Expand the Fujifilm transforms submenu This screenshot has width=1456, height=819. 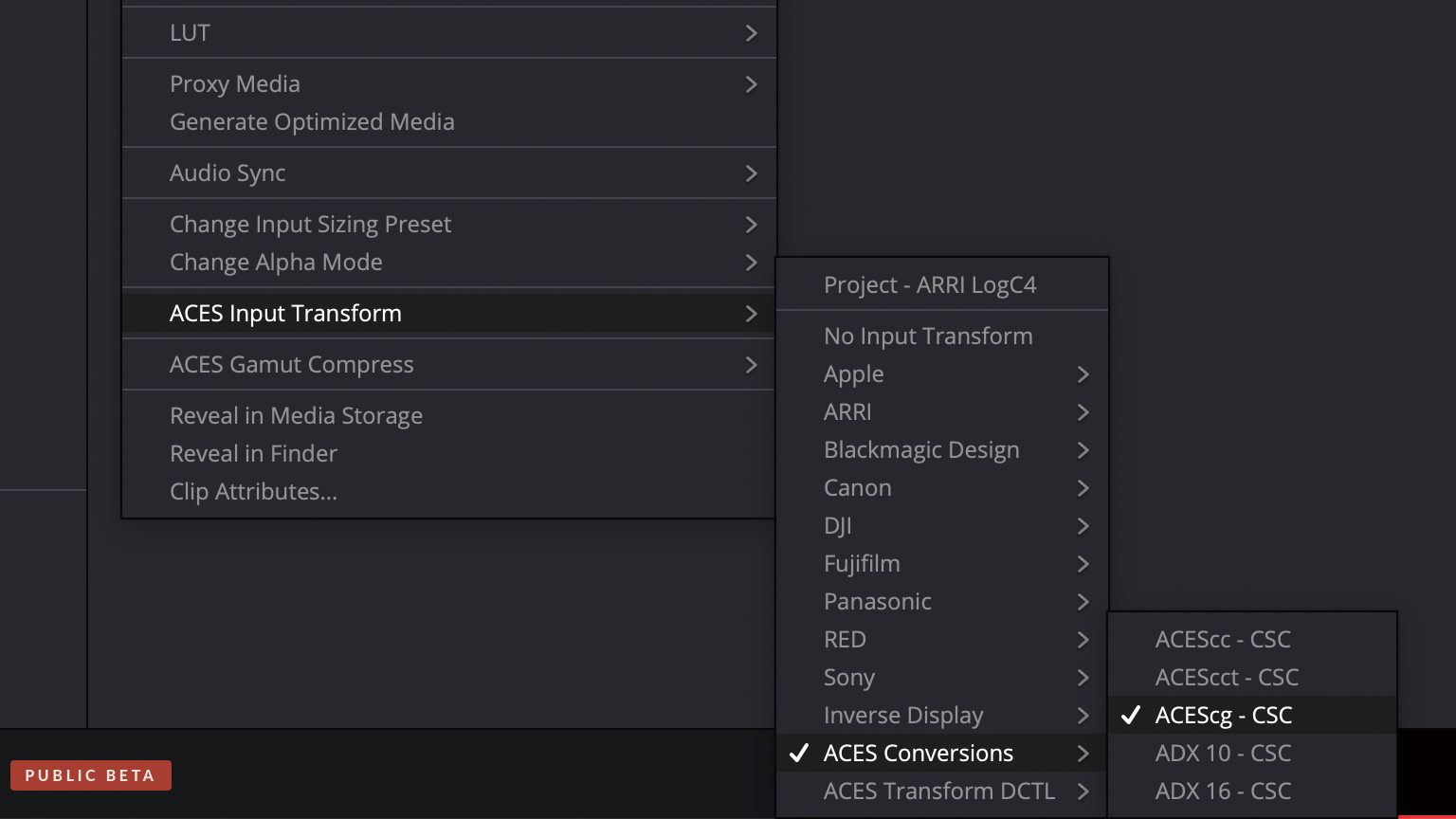[942, 564]
